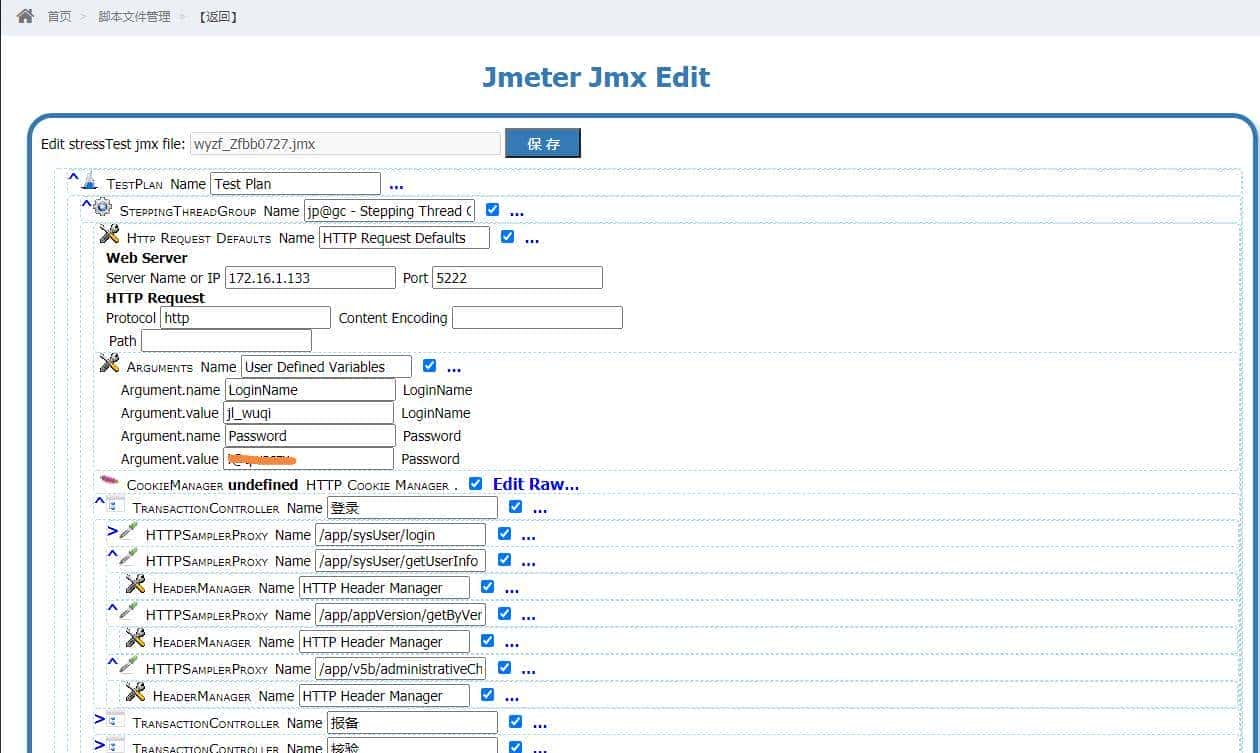Click the /app/sysUser/login sampler pipette icon

coord(128,533)
